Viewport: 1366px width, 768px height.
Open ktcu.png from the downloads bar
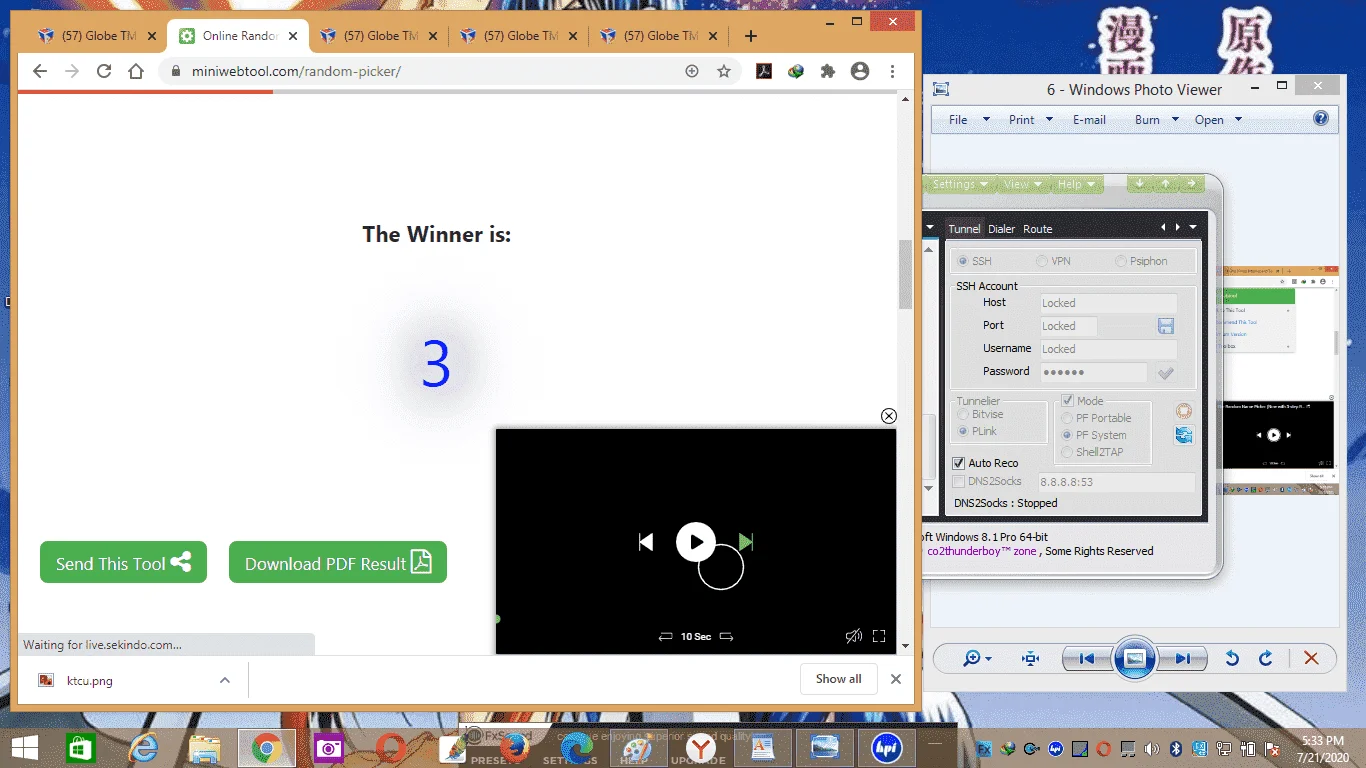pyautogui.click(x=90, y=680)
